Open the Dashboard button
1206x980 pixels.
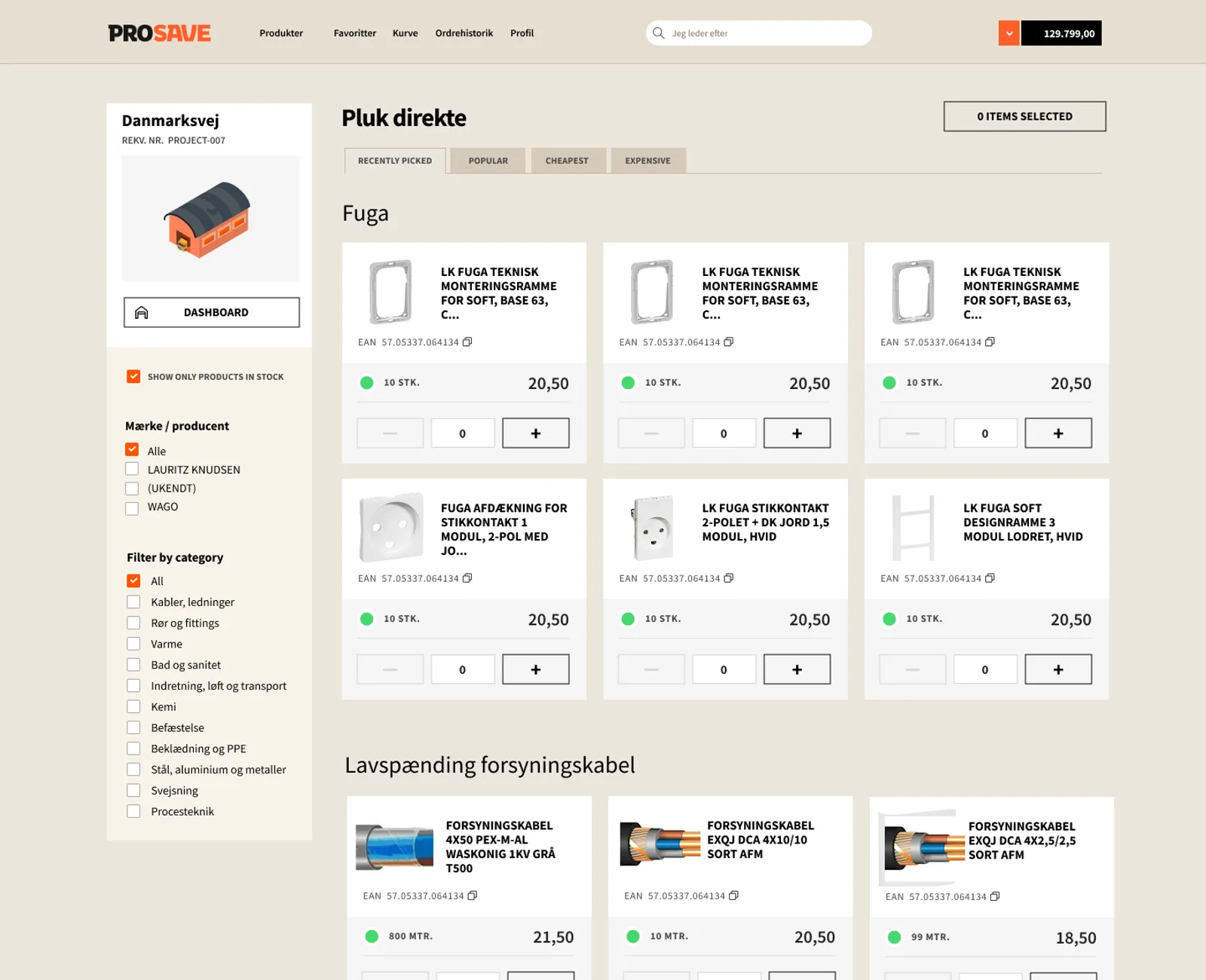click(212, 312)
